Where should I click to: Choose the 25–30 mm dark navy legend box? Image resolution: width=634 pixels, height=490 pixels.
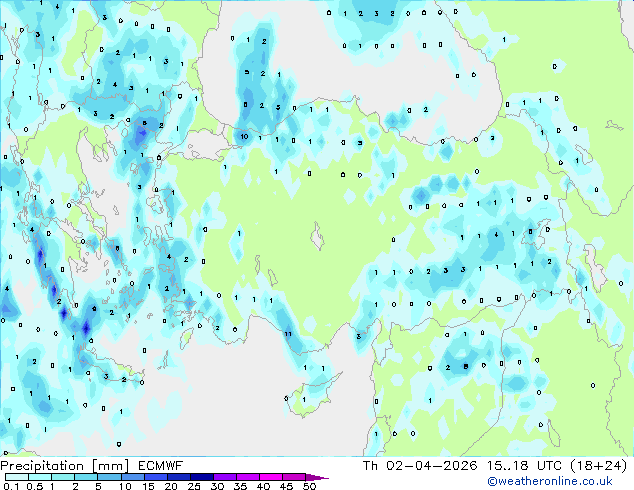coord(202,477)
